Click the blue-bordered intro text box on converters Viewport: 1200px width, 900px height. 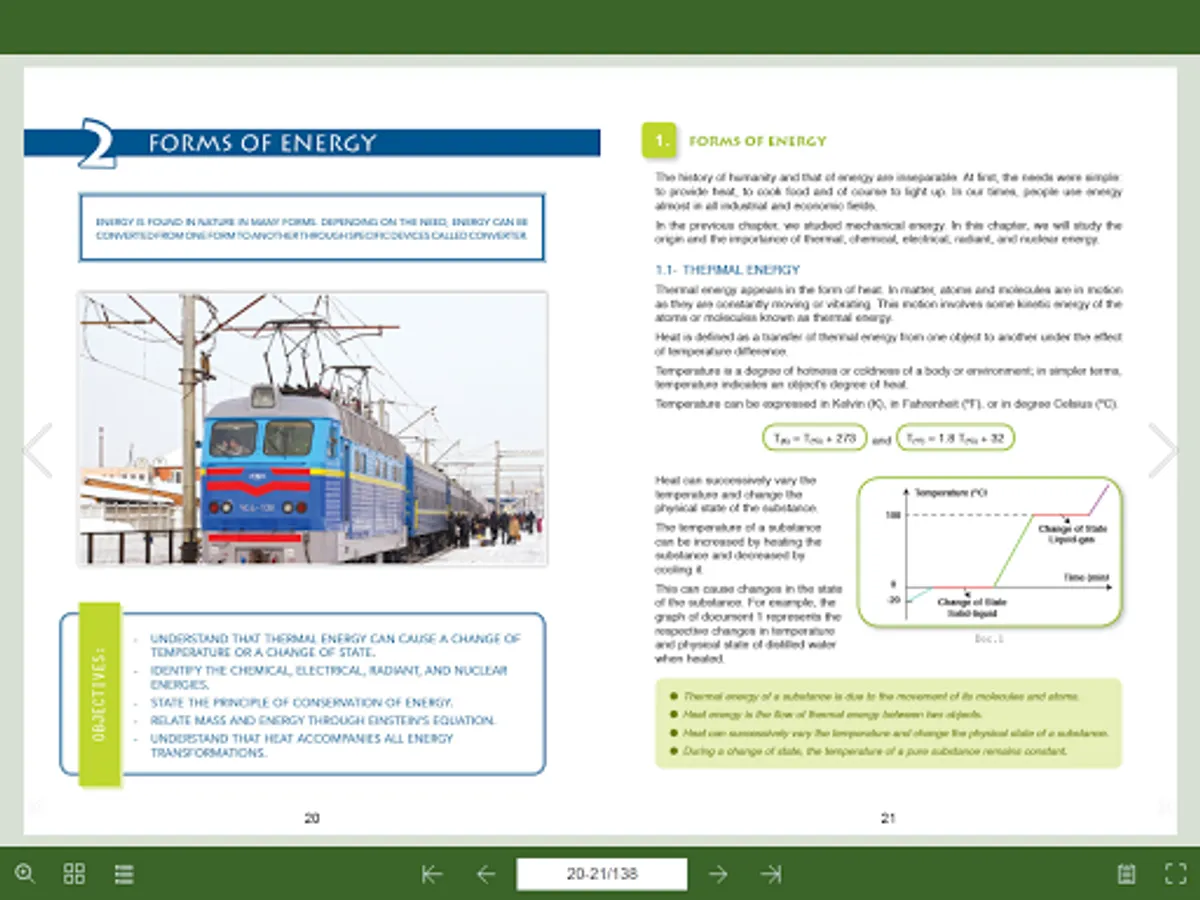click(312, 228)
